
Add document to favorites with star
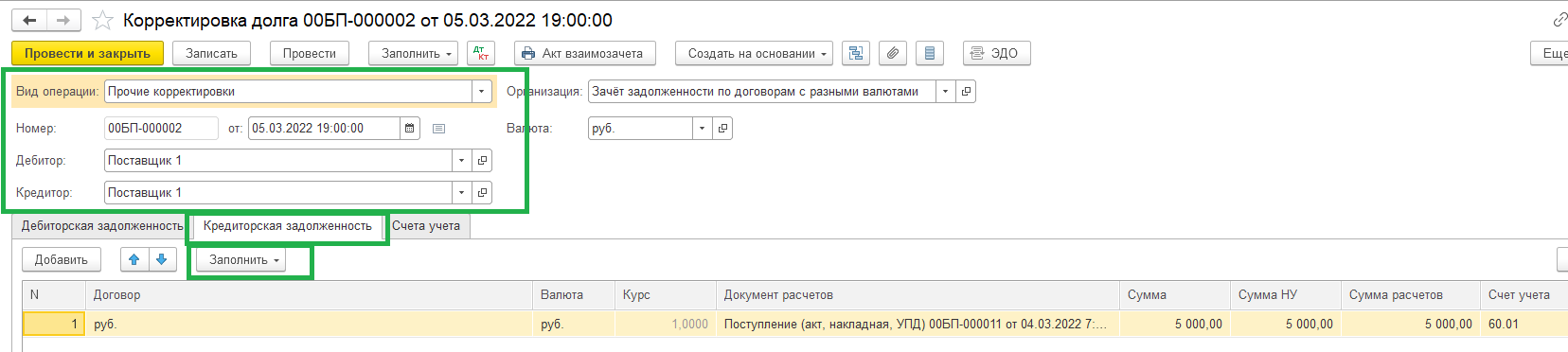[102, 20]
